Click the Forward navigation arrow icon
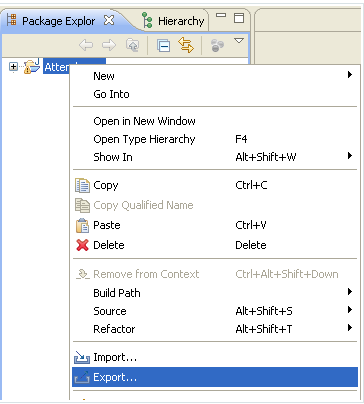Viewport: 364px width, 404px height. [109, 45]
